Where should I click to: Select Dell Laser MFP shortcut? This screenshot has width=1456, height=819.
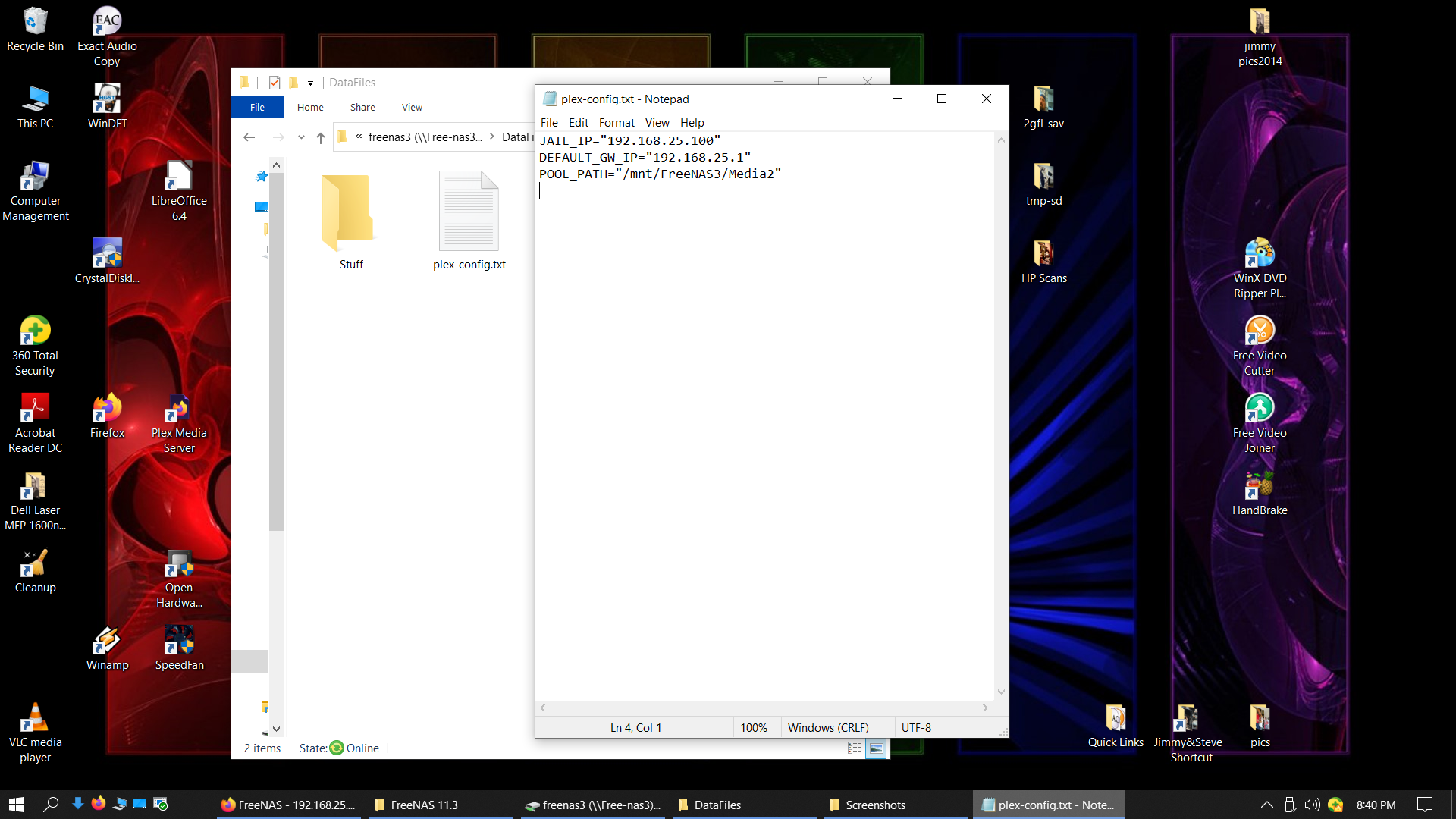(x=35, y=501)
